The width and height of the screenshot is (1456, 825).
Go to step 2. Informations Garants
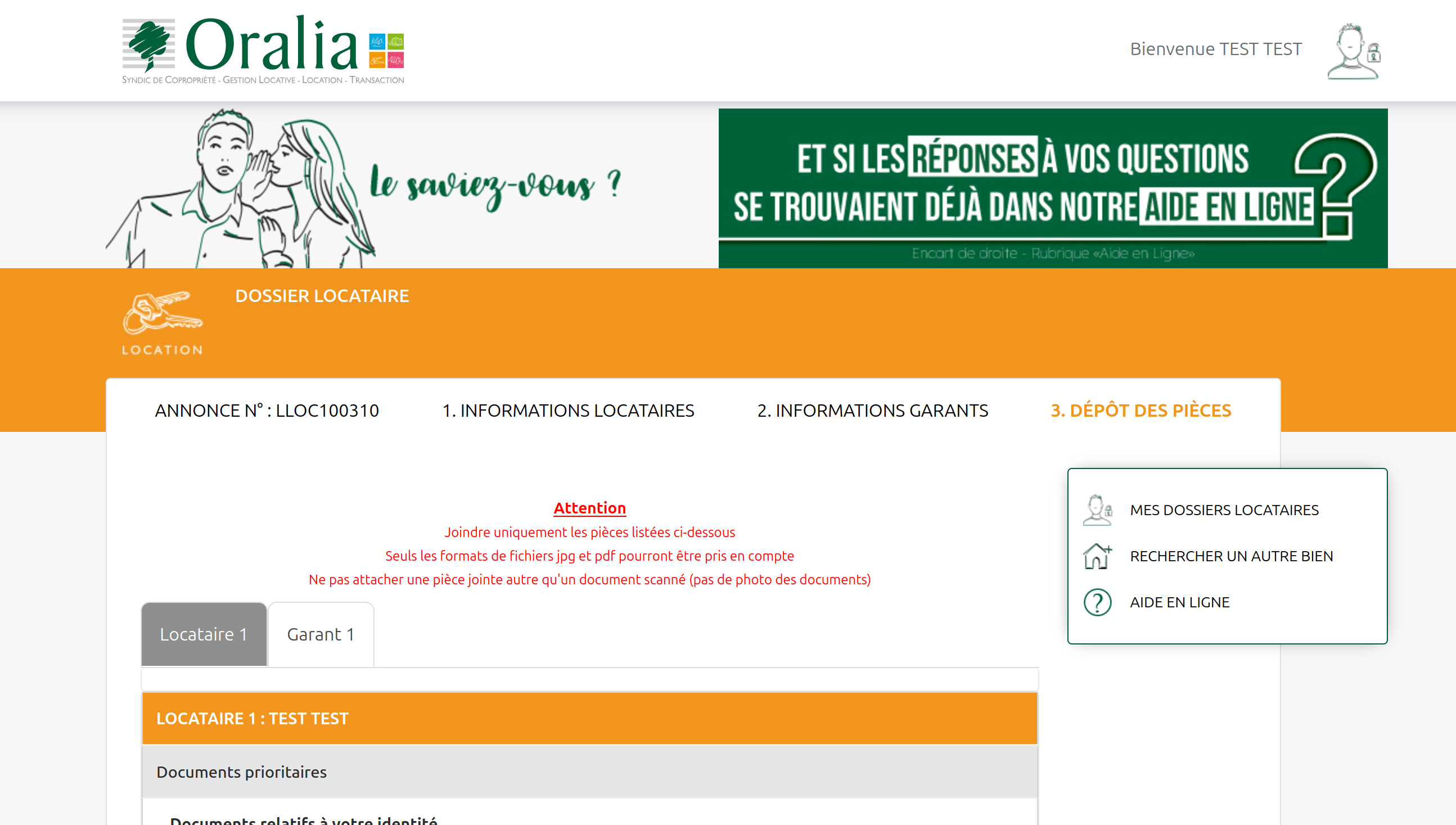[872, 410]
